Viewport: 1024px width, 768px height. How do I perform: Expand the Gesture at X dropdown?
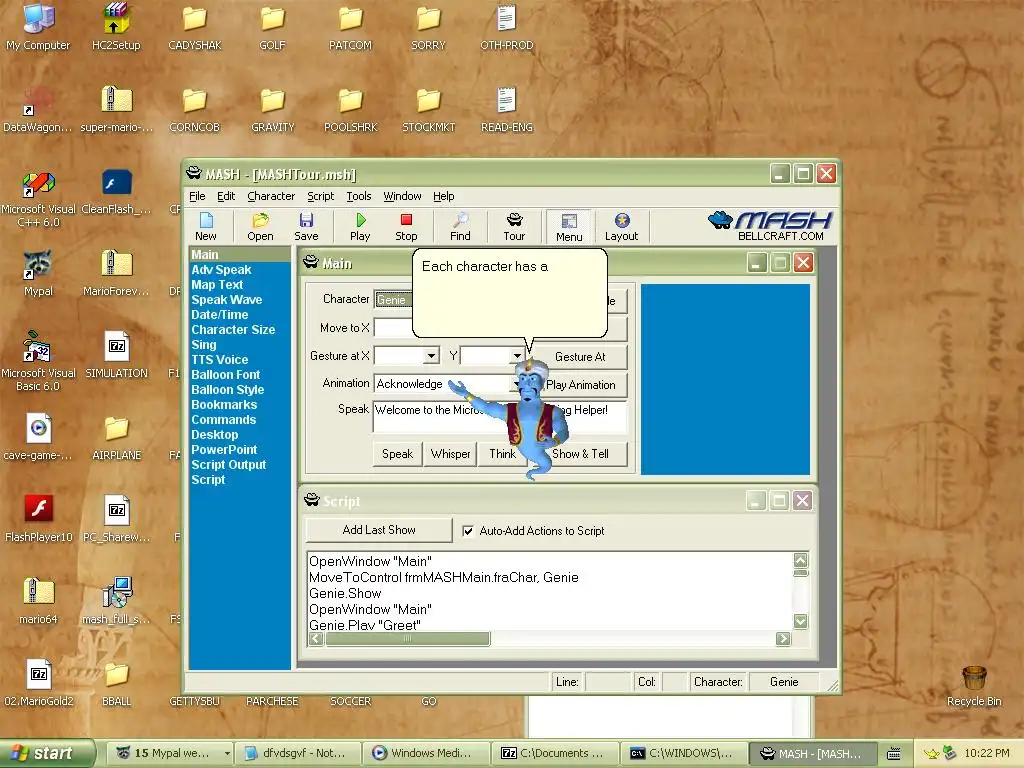[431, 356]
